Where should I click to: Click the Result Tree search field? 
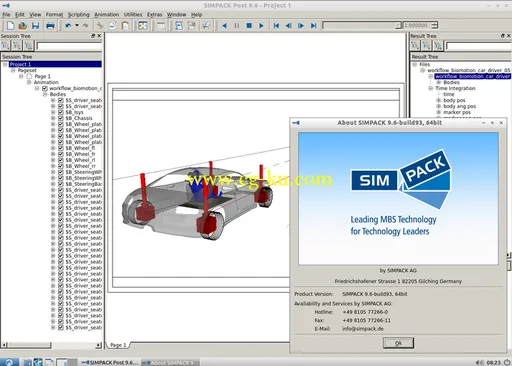pos(479,46)
